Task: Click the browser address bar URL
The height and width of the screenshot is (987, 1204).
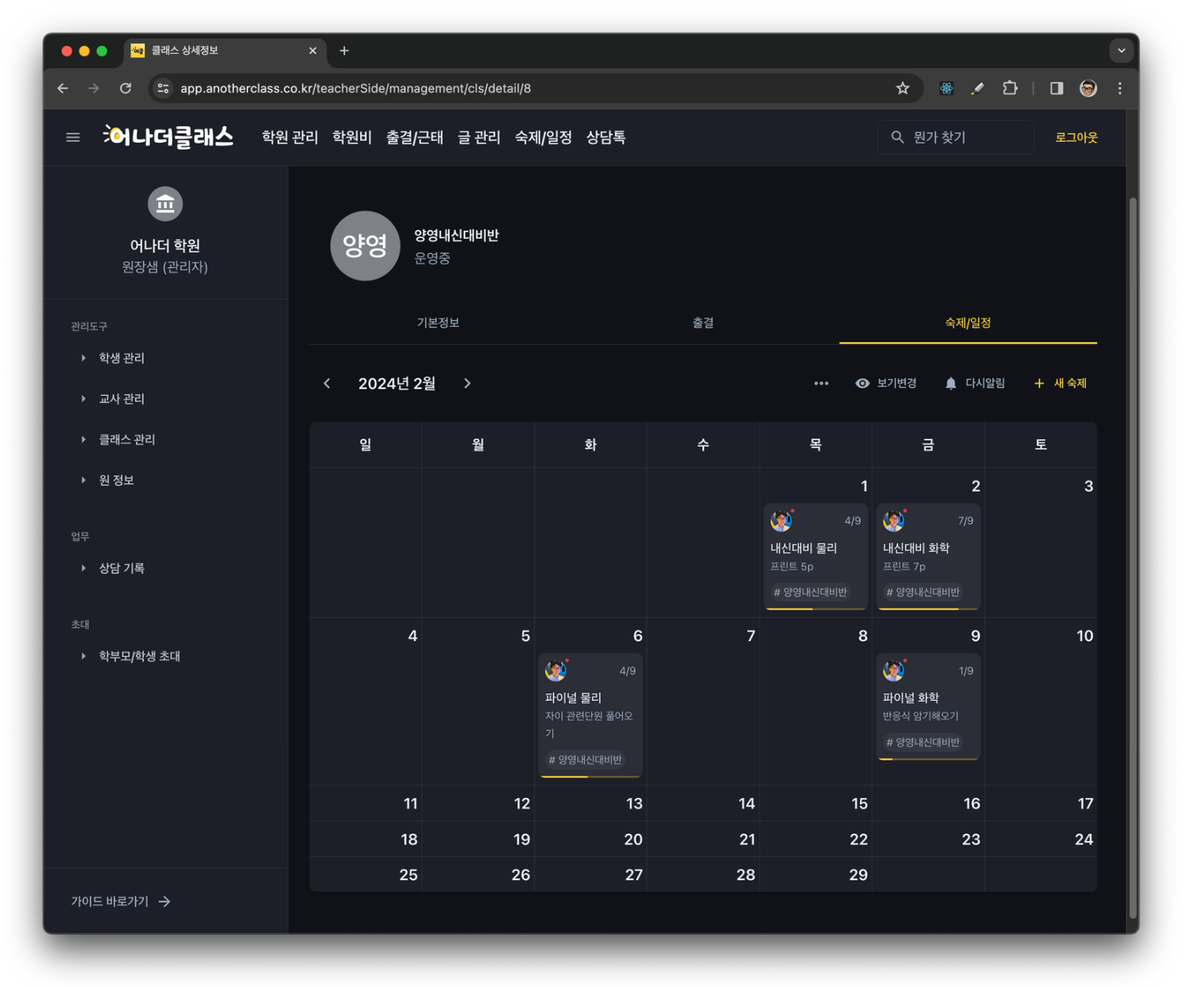Action: point(356,88)
